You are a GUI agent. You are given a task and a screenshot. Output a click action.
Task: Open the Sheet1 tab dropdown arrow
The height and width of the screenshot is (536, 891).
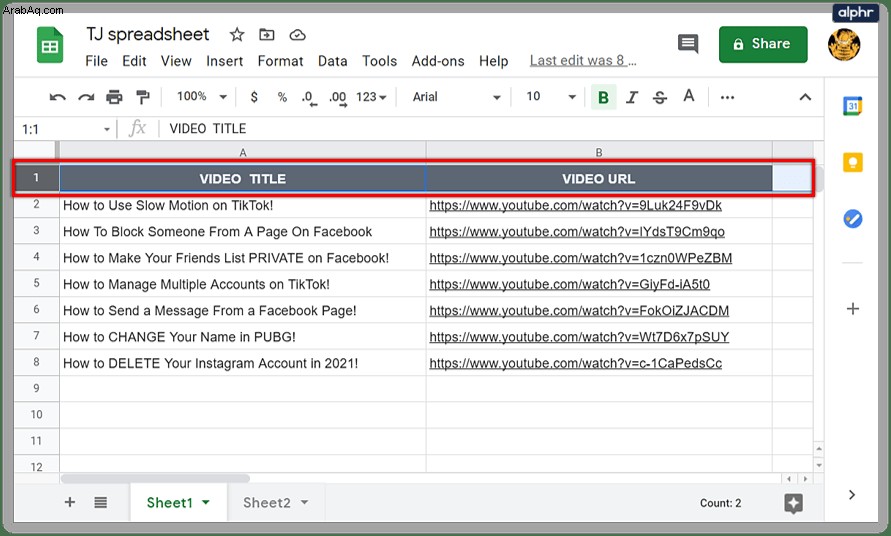[206, 502]
